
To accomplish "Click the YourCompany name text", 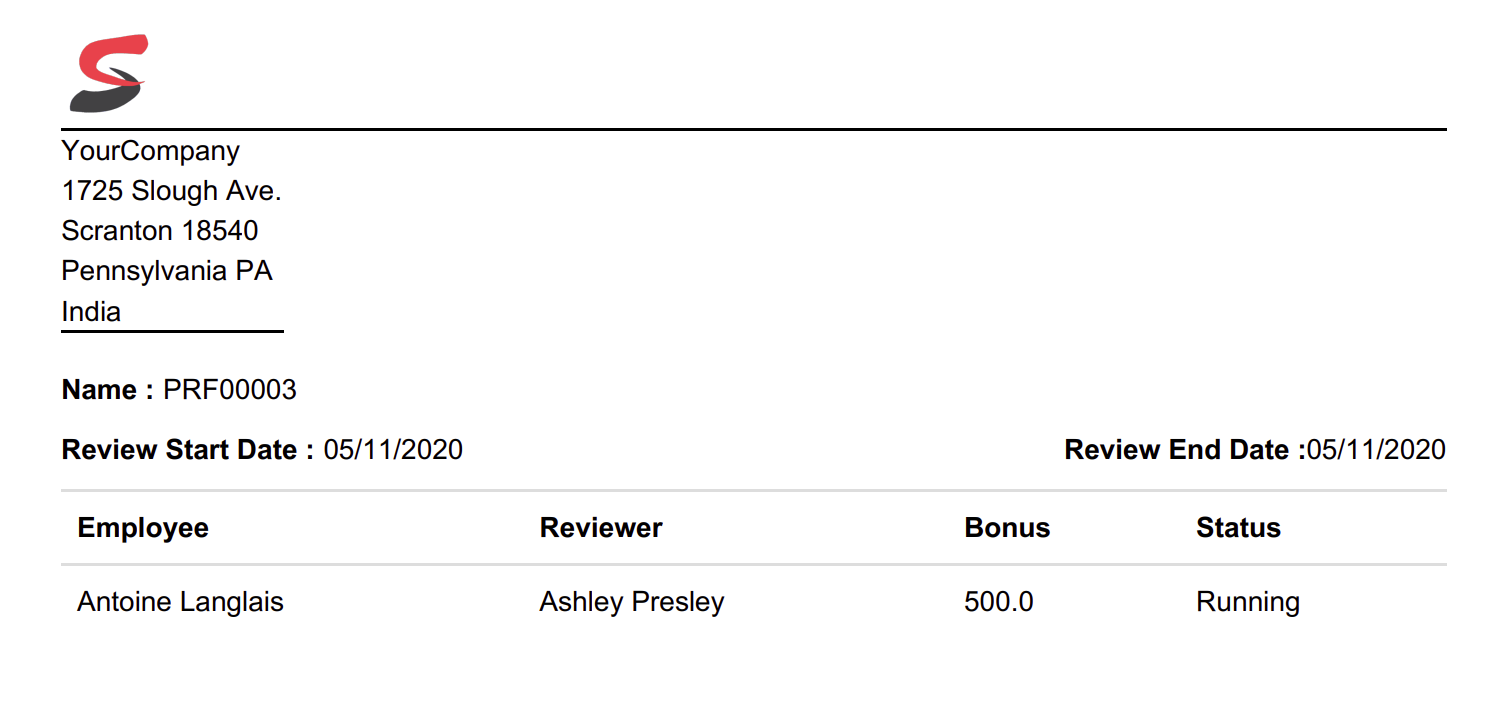I will (x=151, y=151).
